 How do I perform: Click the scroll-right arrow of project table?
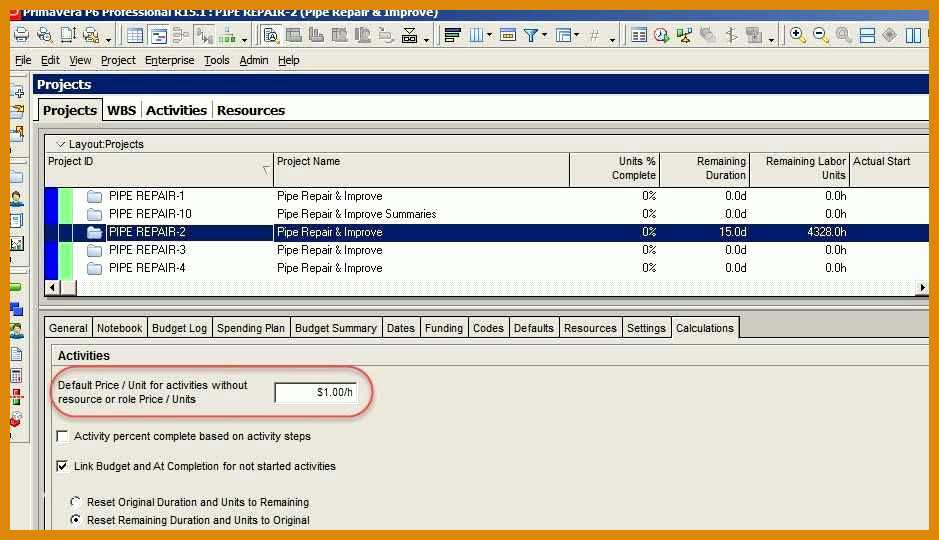coord(922,287)
